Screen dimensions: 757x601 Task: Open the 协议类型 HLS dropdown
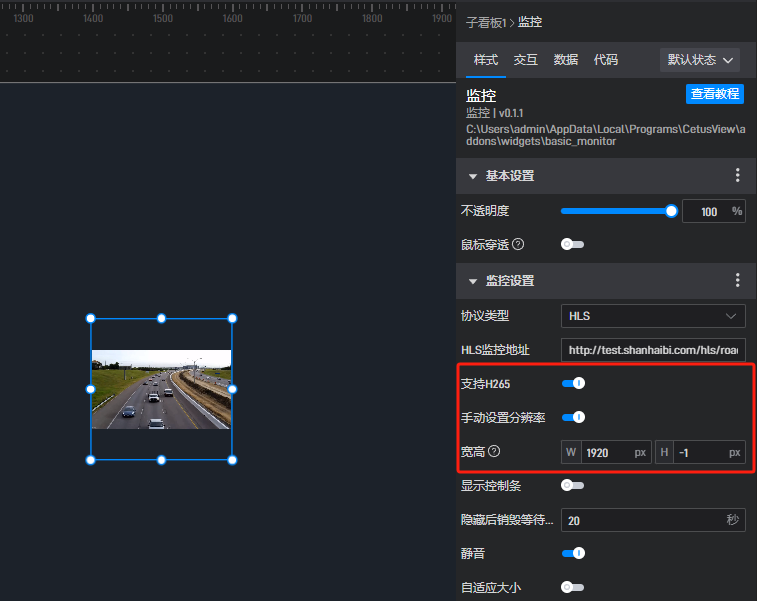tap(653, 316)
